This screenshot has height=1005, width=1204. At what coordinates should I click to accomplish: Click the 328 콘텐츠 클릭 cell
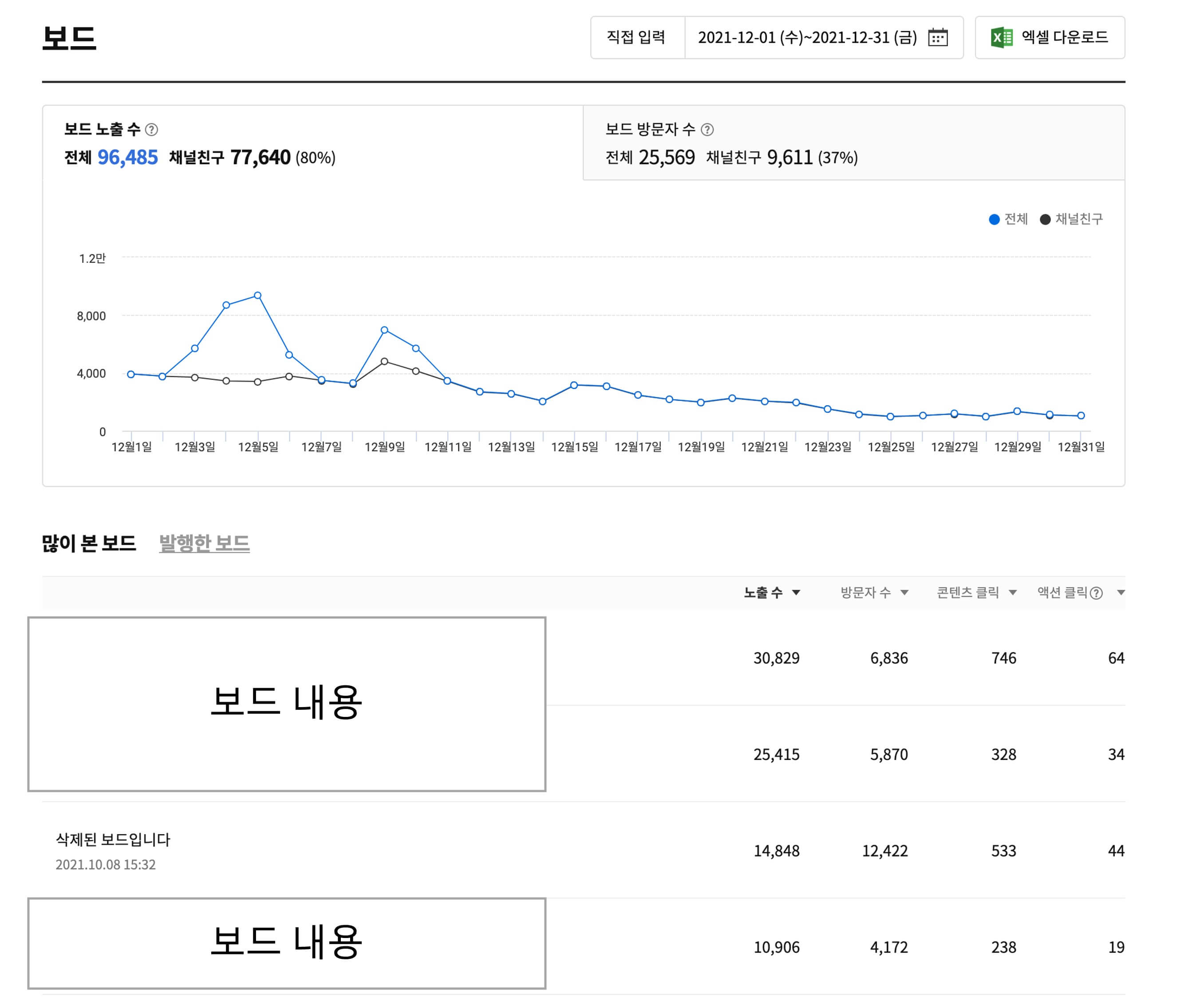click(x=1003, y=754)
